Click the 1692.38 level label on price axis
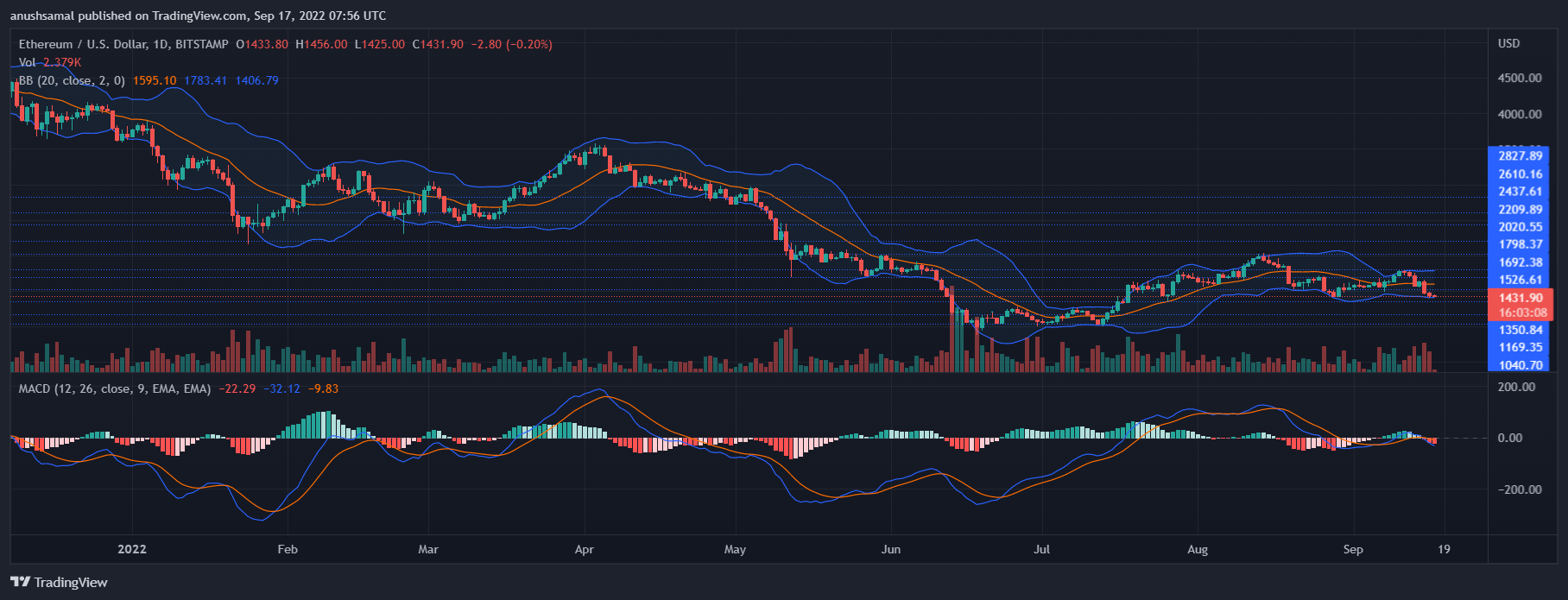The image size is (1568, 600). coord(1521,262)
